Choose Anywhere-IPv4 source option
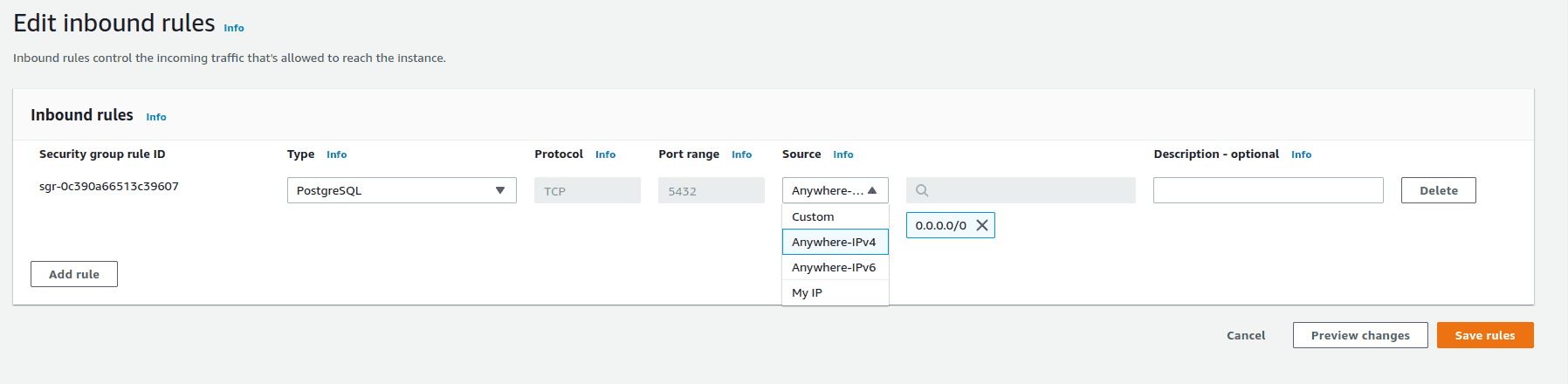 point(835,242)
